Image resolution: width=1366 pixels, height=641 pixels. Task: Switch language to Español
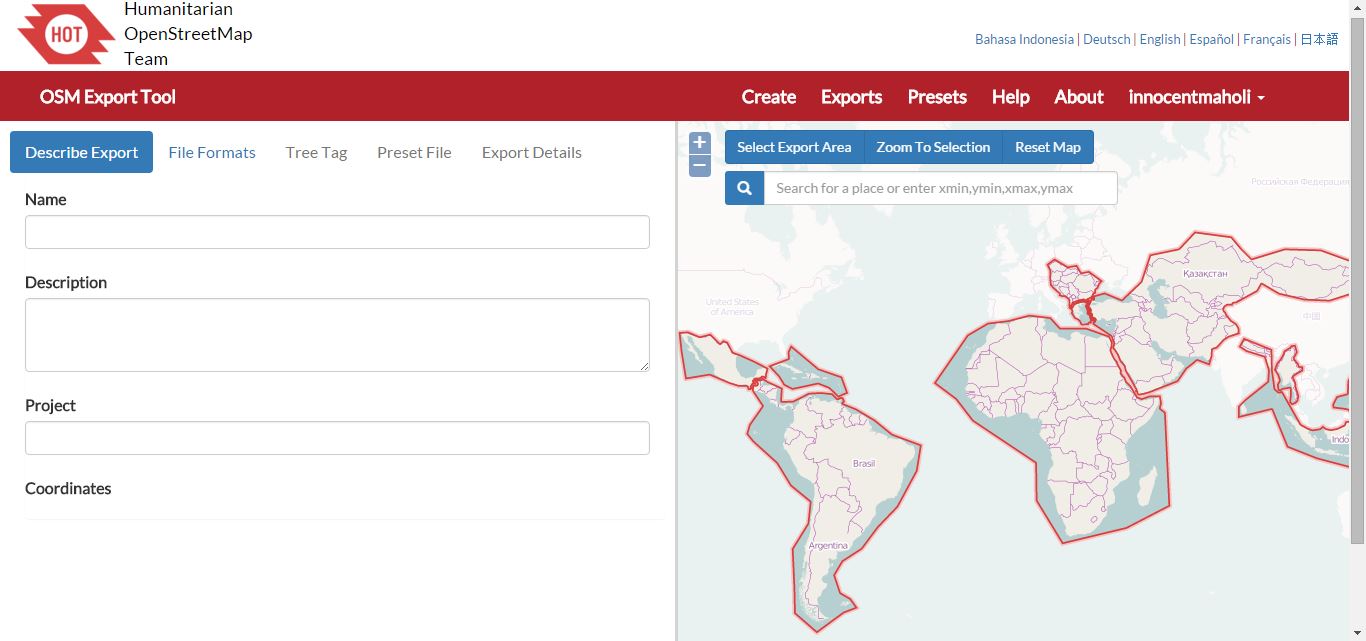tap(1212, 39)
